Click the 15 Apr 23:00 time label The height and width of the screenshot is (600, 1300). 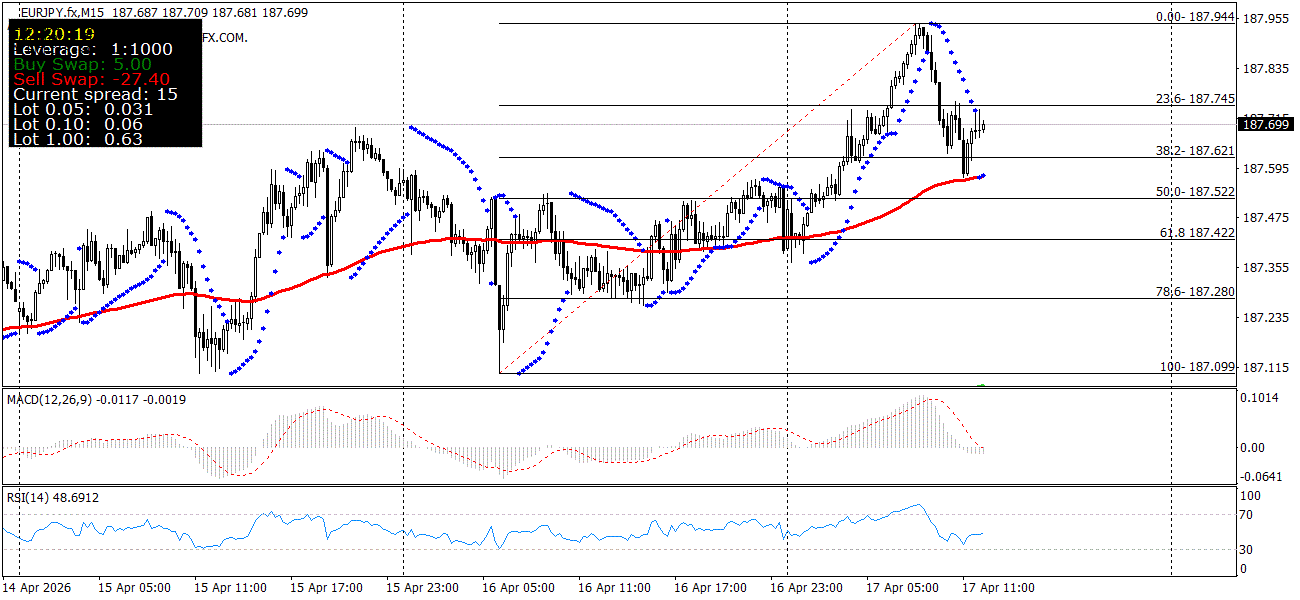click(x=422, y=588)
